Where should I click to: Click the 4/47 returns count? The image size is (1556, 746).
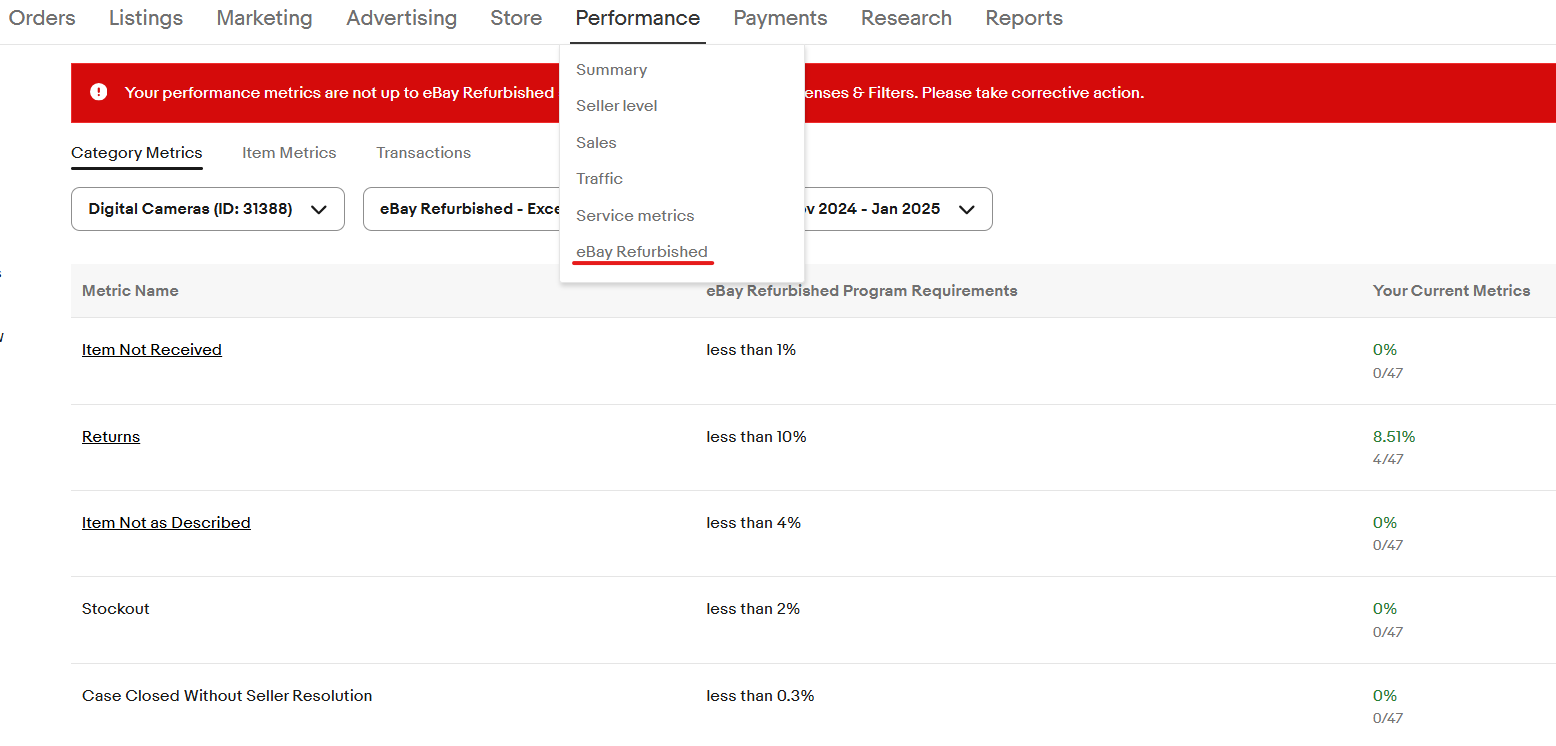click(x=1388, y=460)
